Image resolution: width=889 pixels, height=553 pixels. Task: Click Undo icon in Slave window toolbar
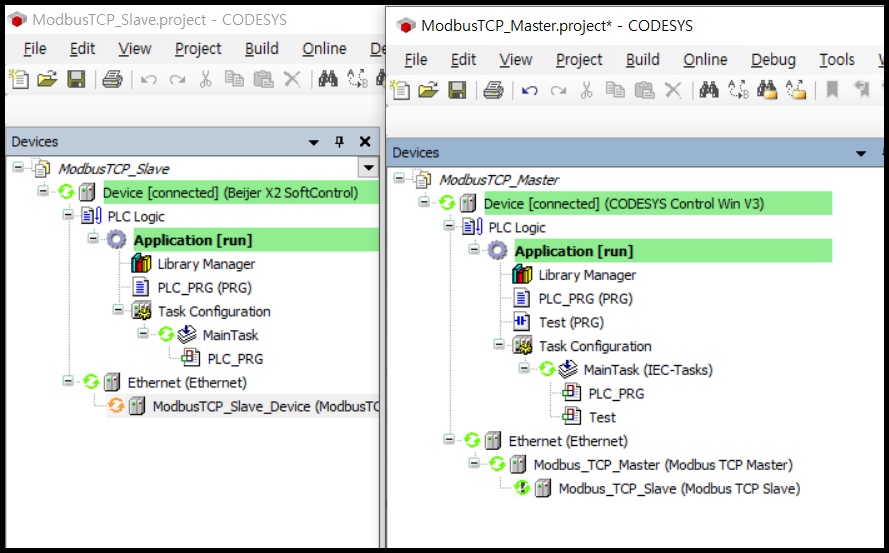pyautogui.click(x=149, y=79)
